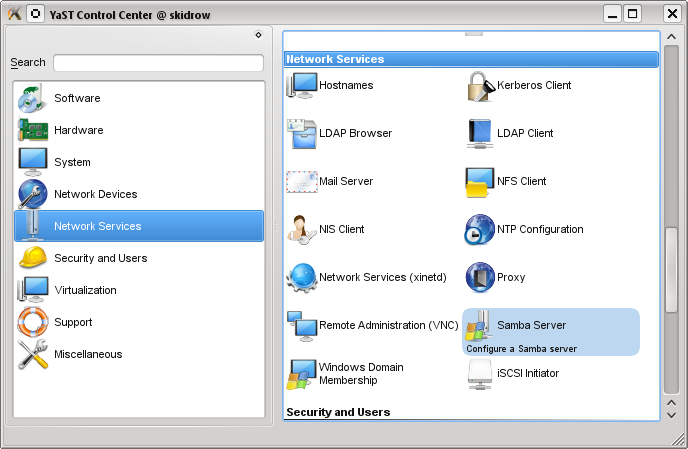Click the 'Security and Users' sidebar label
The image size is (688, 449).
click(x=101, y=258)
